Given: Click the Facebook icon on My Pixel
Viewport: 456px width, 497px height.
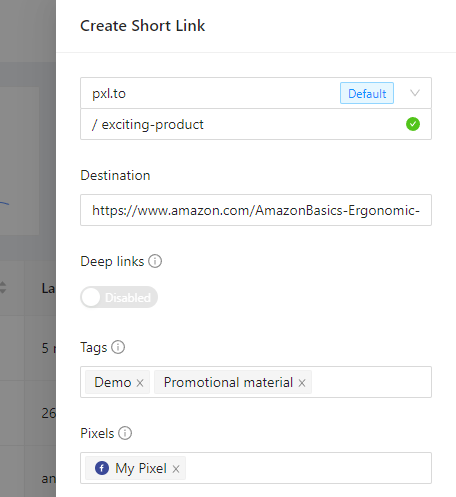Looking at the screenshot, I should coord(102,468).
